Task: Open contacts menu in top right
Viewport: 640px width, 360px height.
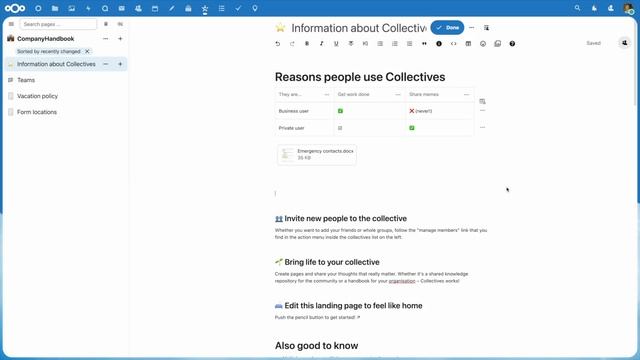Action: (x=611, y=8)
